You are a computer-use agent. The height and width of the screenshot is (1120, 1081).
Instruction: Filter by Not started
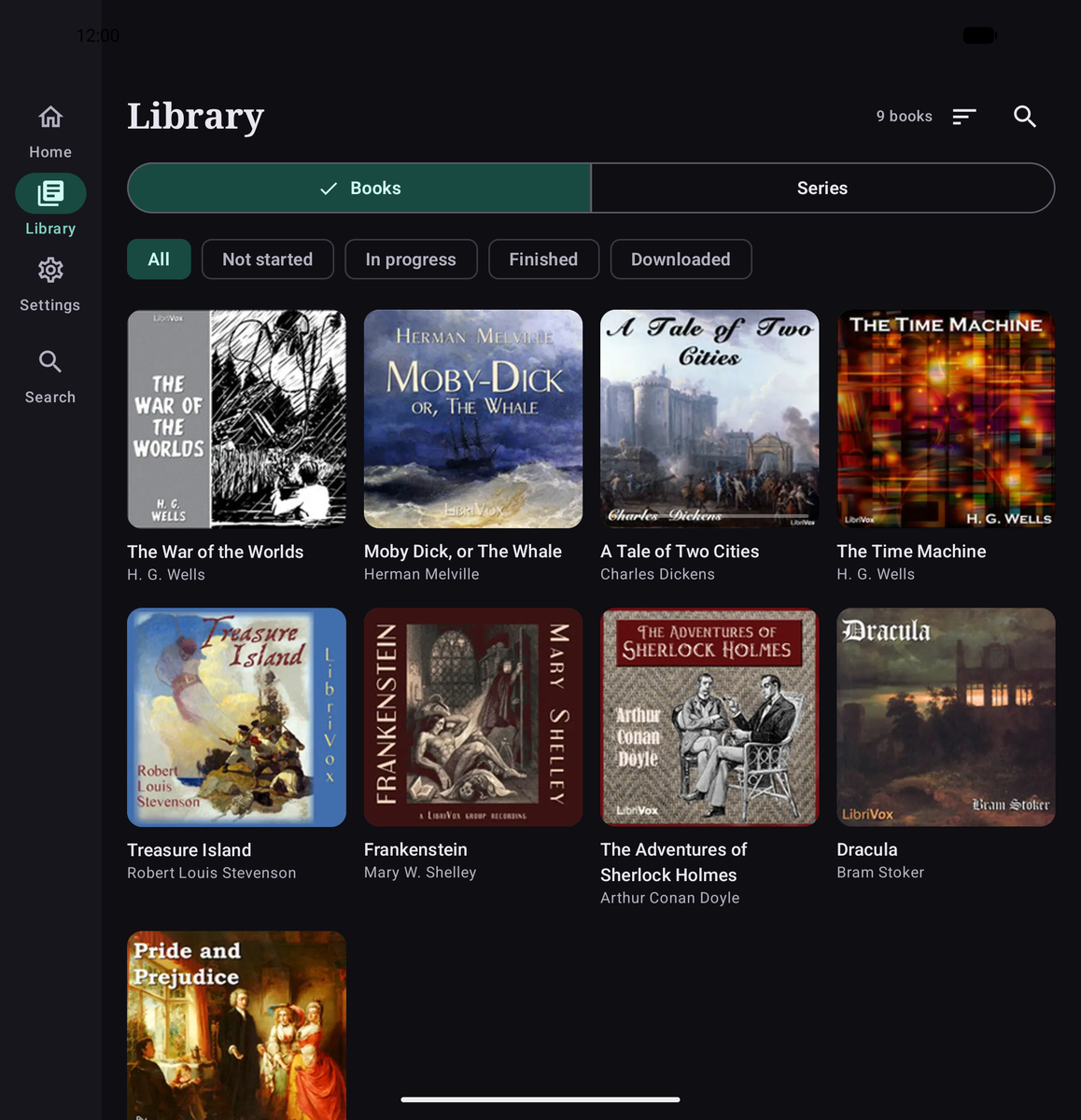[268, 259]
